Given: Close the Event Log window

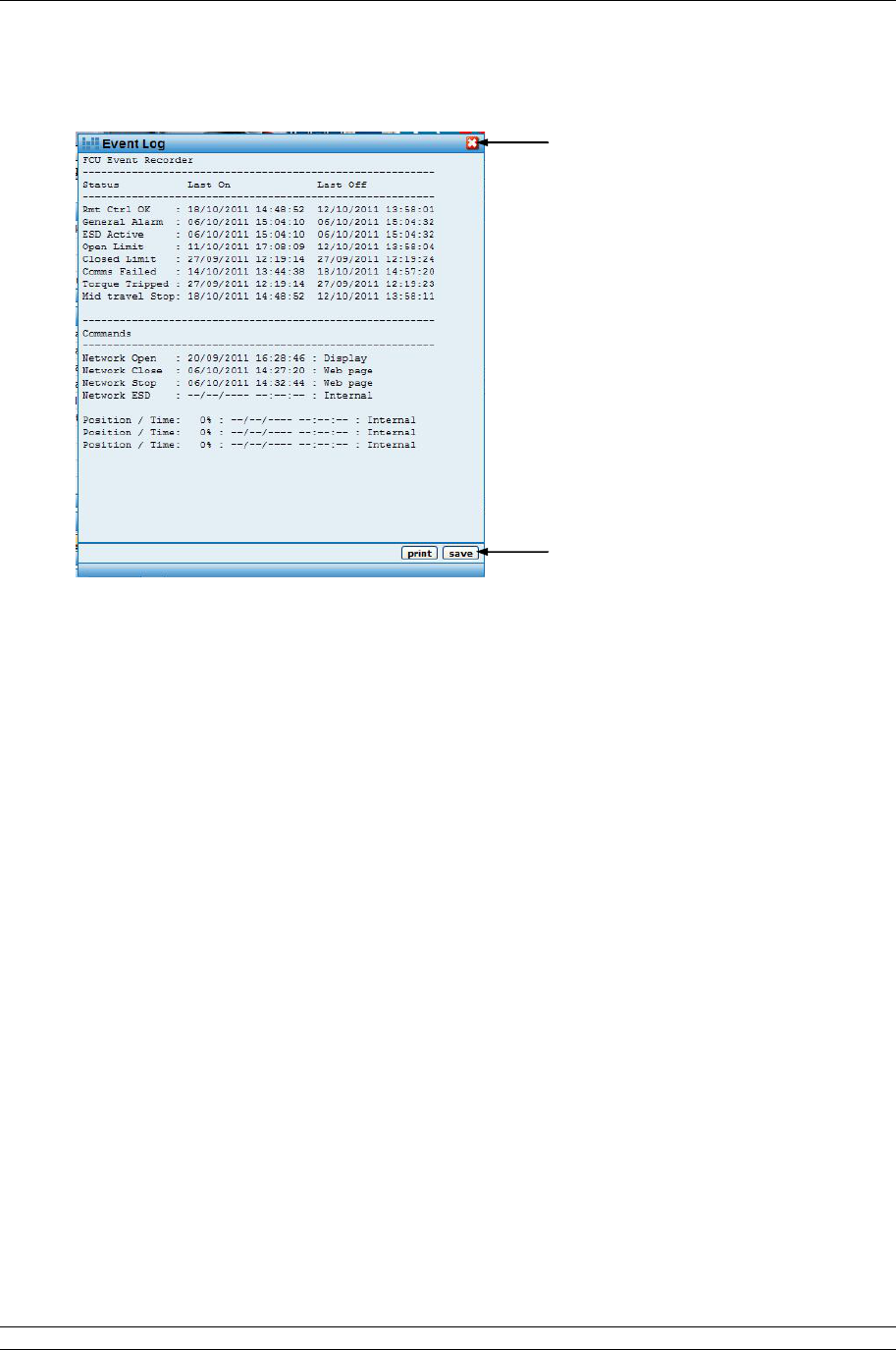Looking at the screenshot, I should tap(472, 143).
